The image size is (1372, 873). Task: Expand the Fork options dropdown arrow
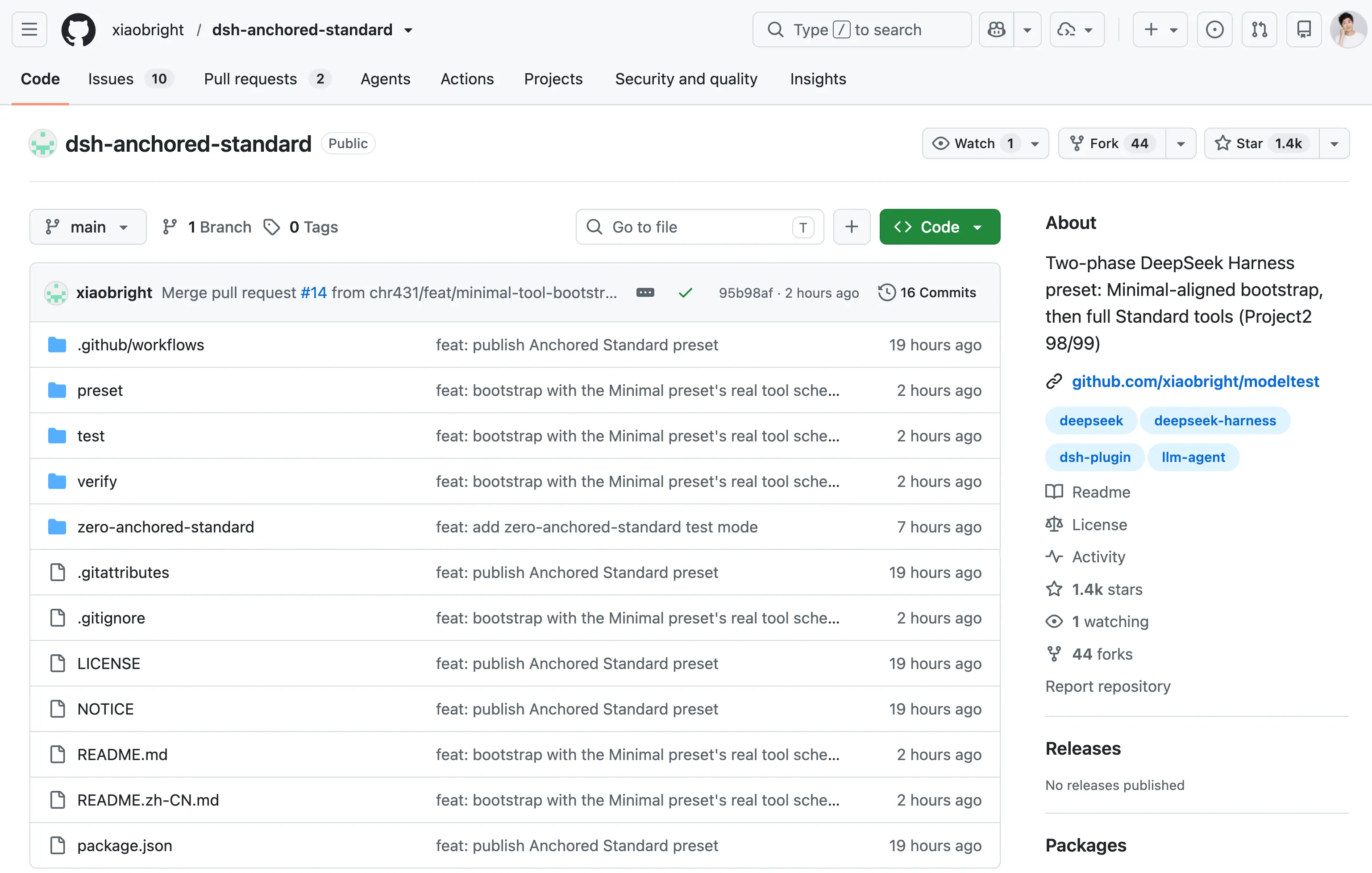tap(1181, 144)
